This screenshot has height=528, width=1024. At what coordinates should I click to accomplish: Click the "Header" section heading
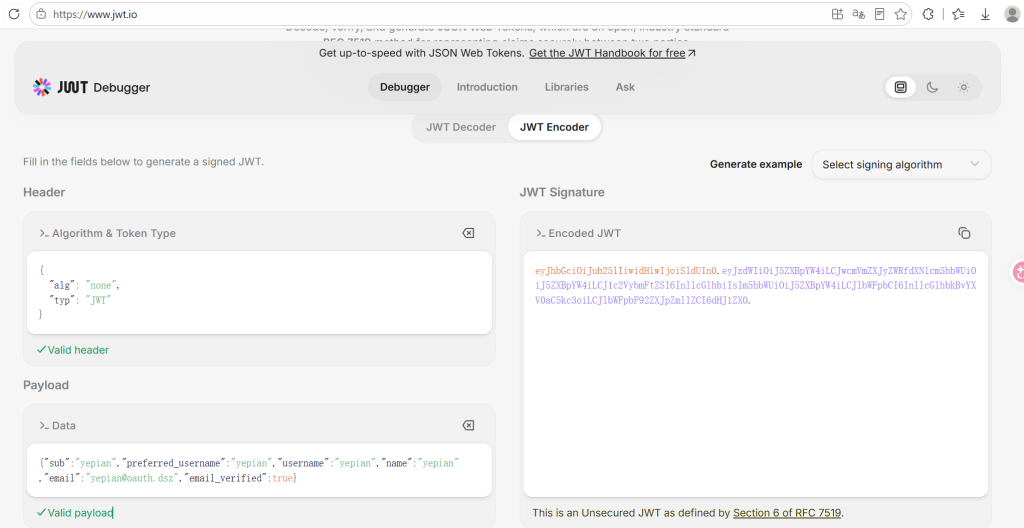click(x=44, y=192)
